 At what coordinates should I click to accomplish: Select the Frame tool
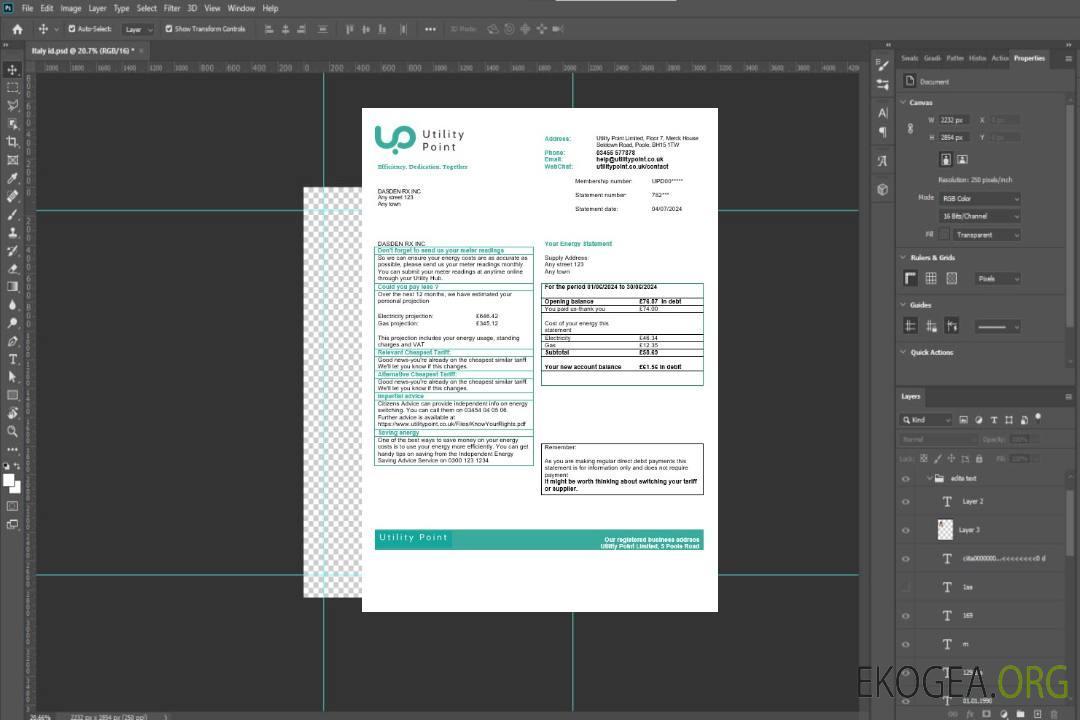tap(12, 160)
